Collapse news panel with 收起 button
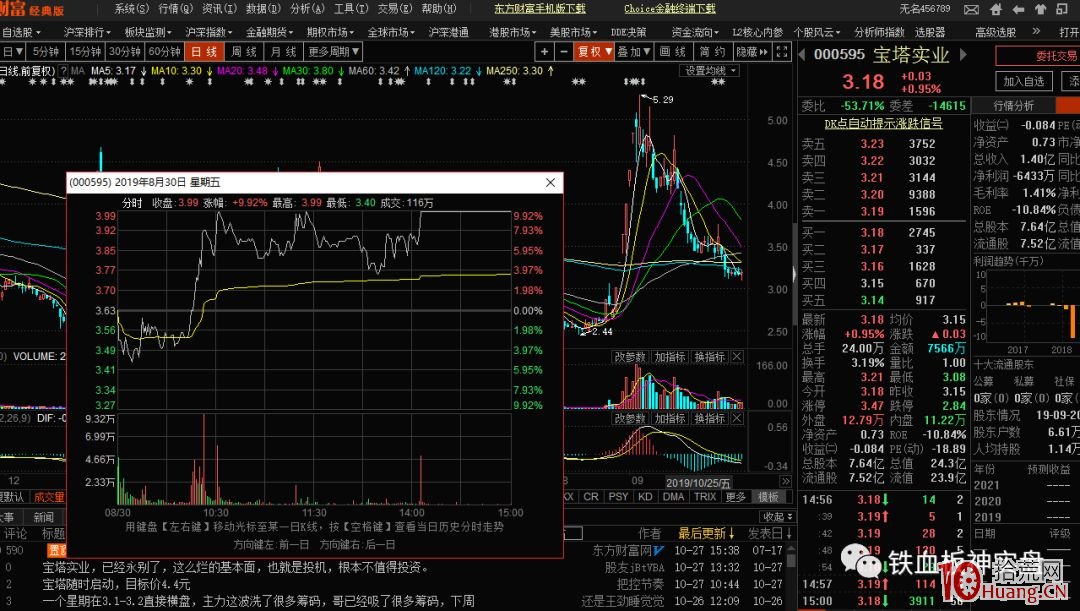 (x=777, y=517)
